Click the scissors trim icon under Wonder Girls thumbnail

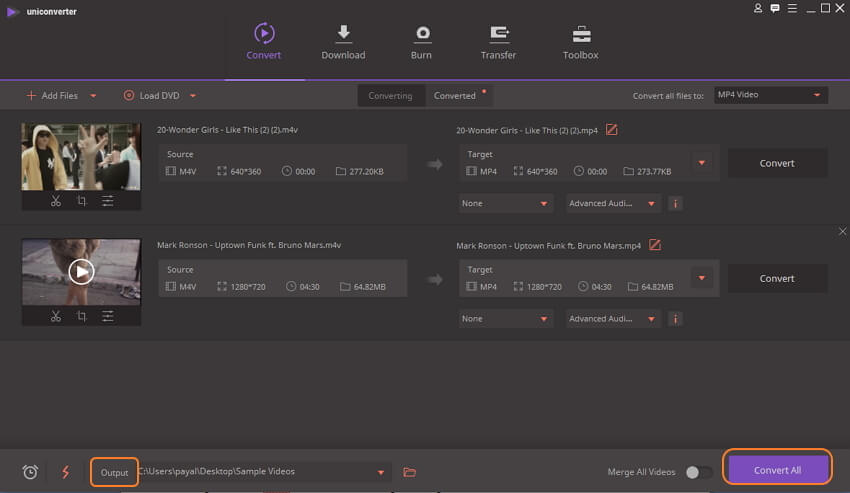[56, 201]
